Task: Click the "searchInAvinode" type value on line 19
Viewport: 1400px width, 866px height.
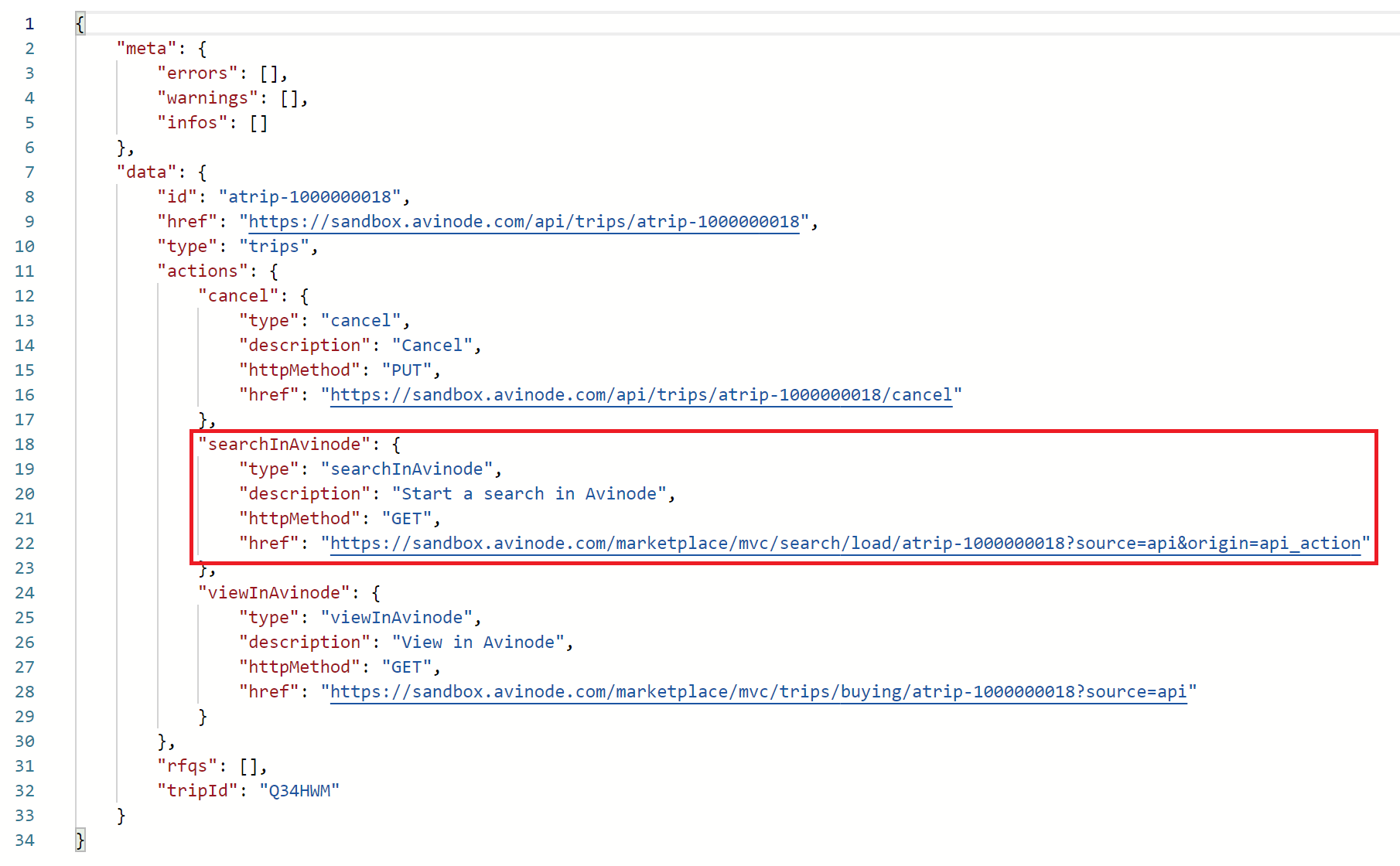Action: click(x=407, y=469)
